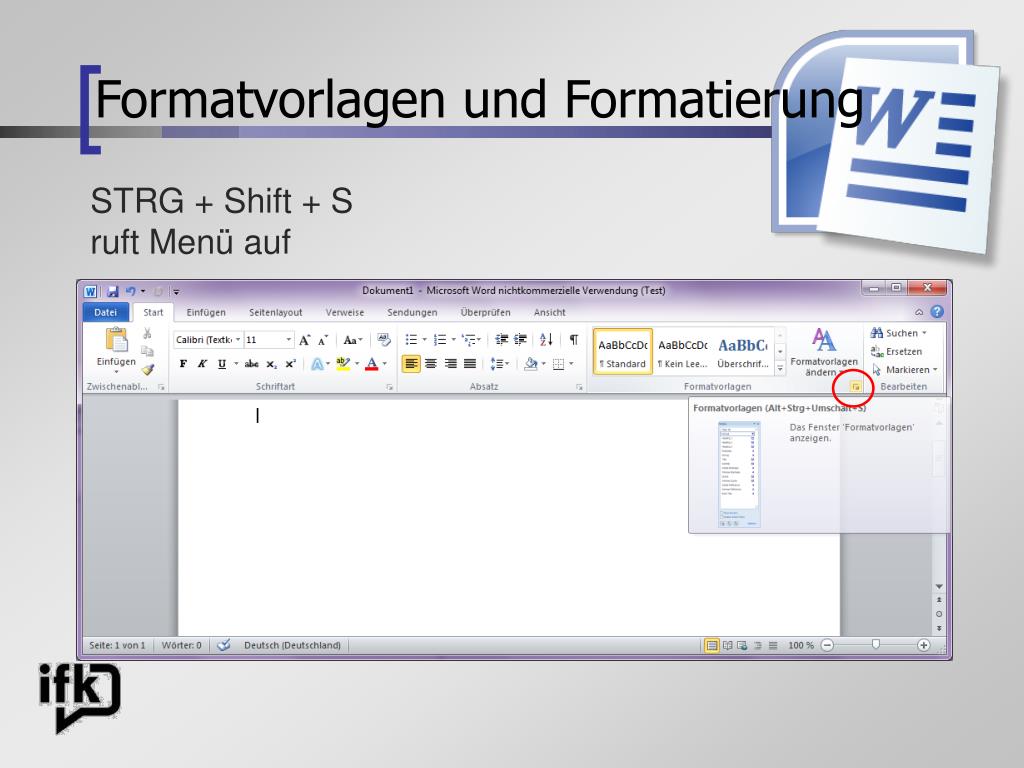Click the sort A-Z icon
This screenshot has width=1024, height=768.
pos(547,340)
